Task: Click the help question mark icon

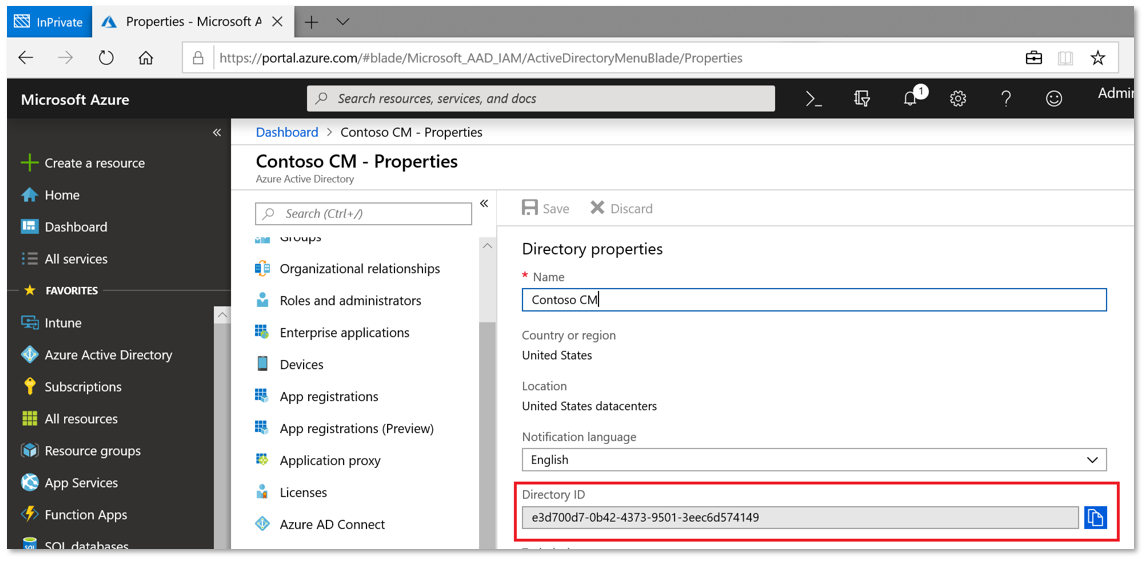Action: (1006, 99)
